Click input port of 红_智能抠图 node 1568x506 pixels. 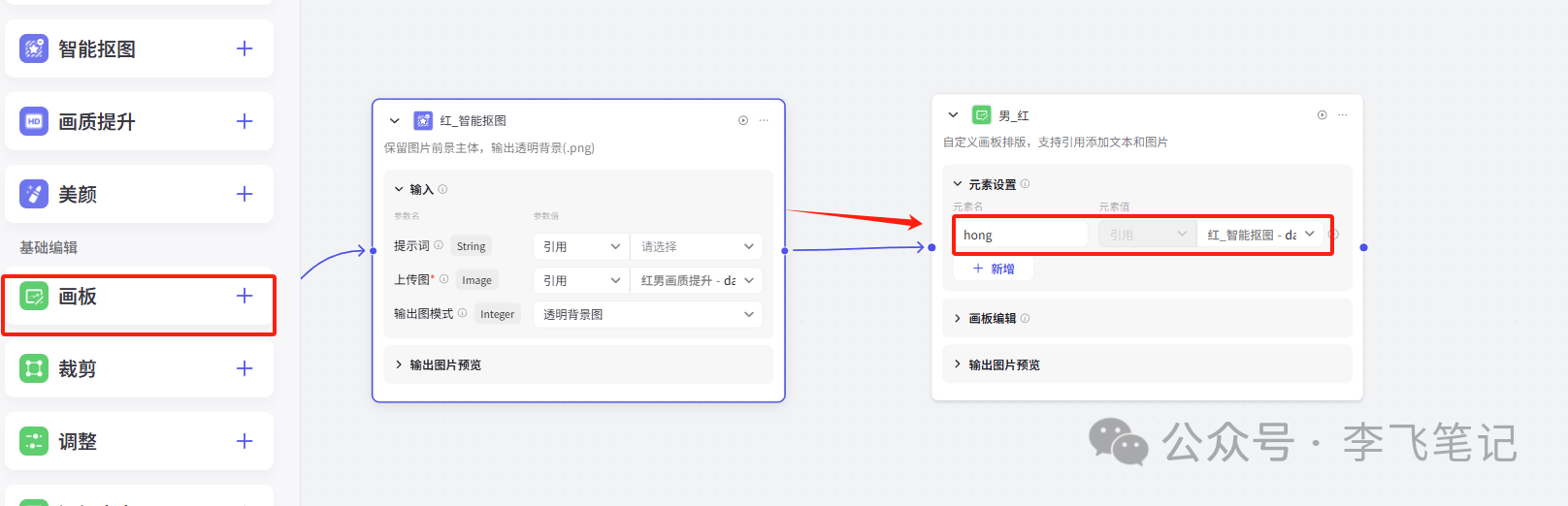coord(374,251)
